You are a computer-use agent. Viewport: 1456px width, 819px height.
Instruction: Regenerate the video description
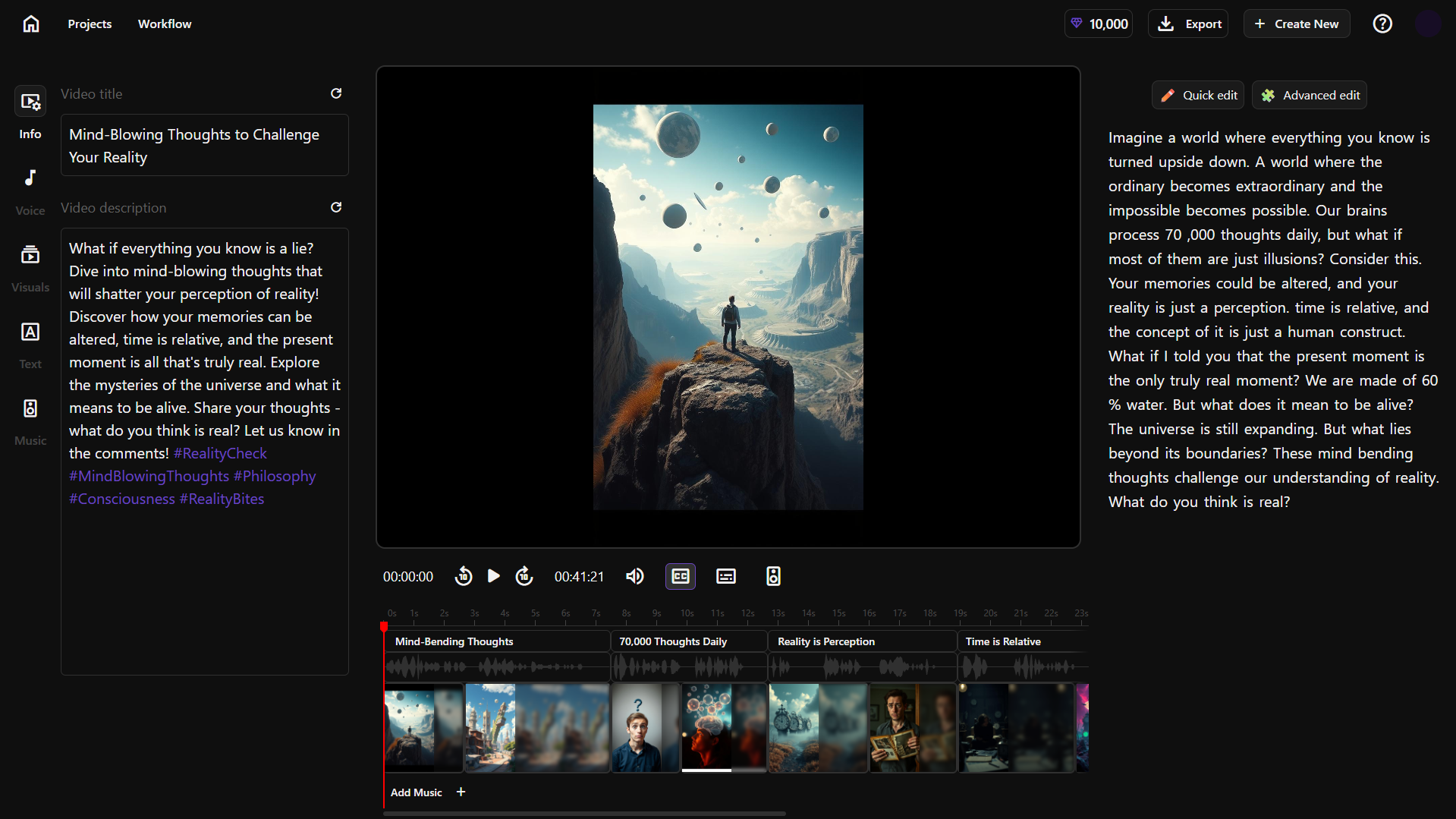tap(336, 207)
